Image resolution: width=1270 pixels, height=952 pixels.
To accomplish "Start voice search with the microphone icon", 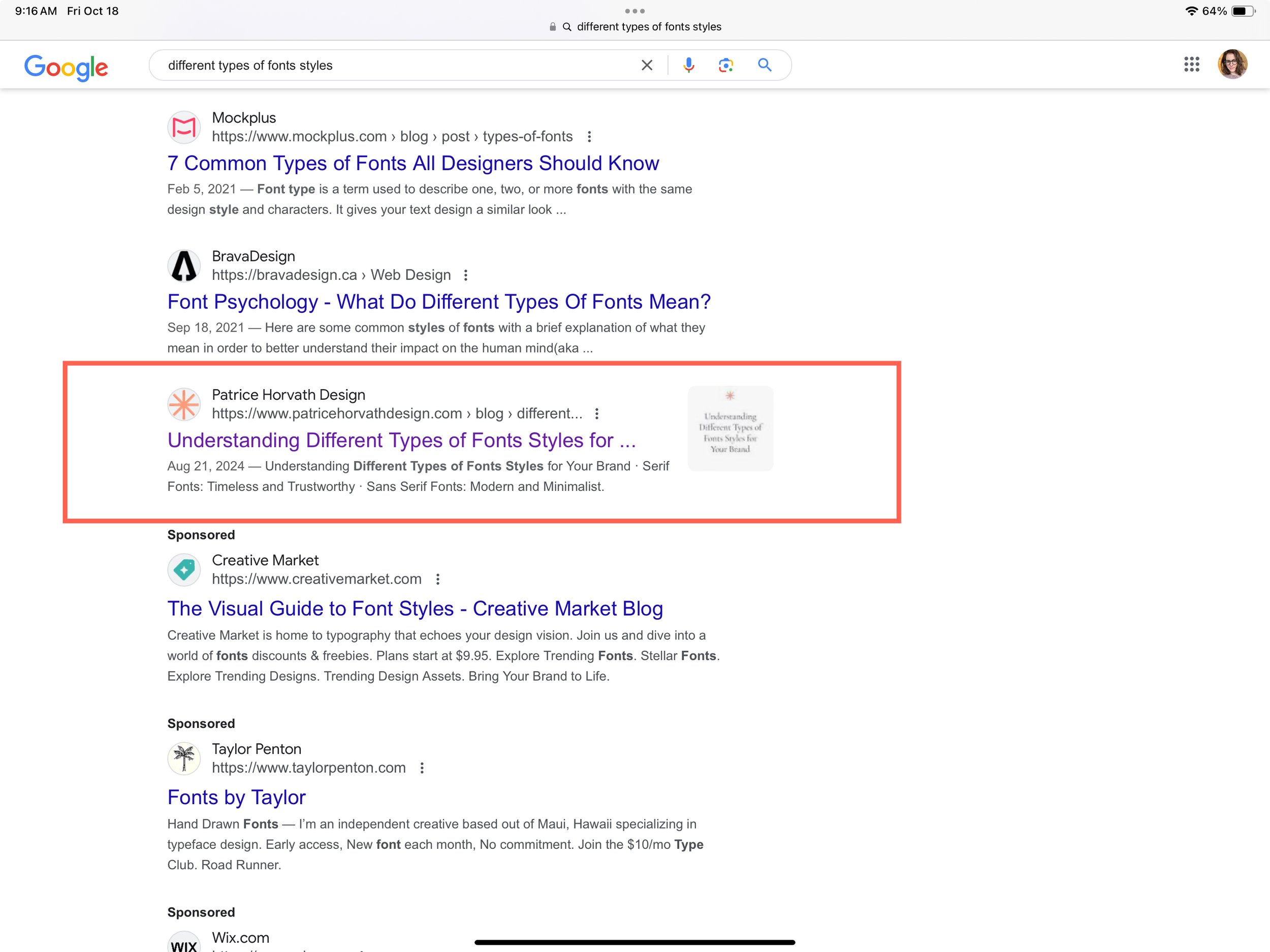I will (x=688, y=66).
